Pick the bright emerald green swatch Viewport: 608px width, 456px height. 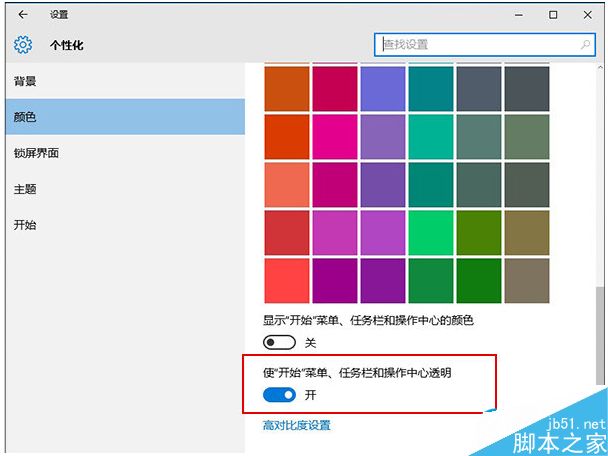(431, 233)
